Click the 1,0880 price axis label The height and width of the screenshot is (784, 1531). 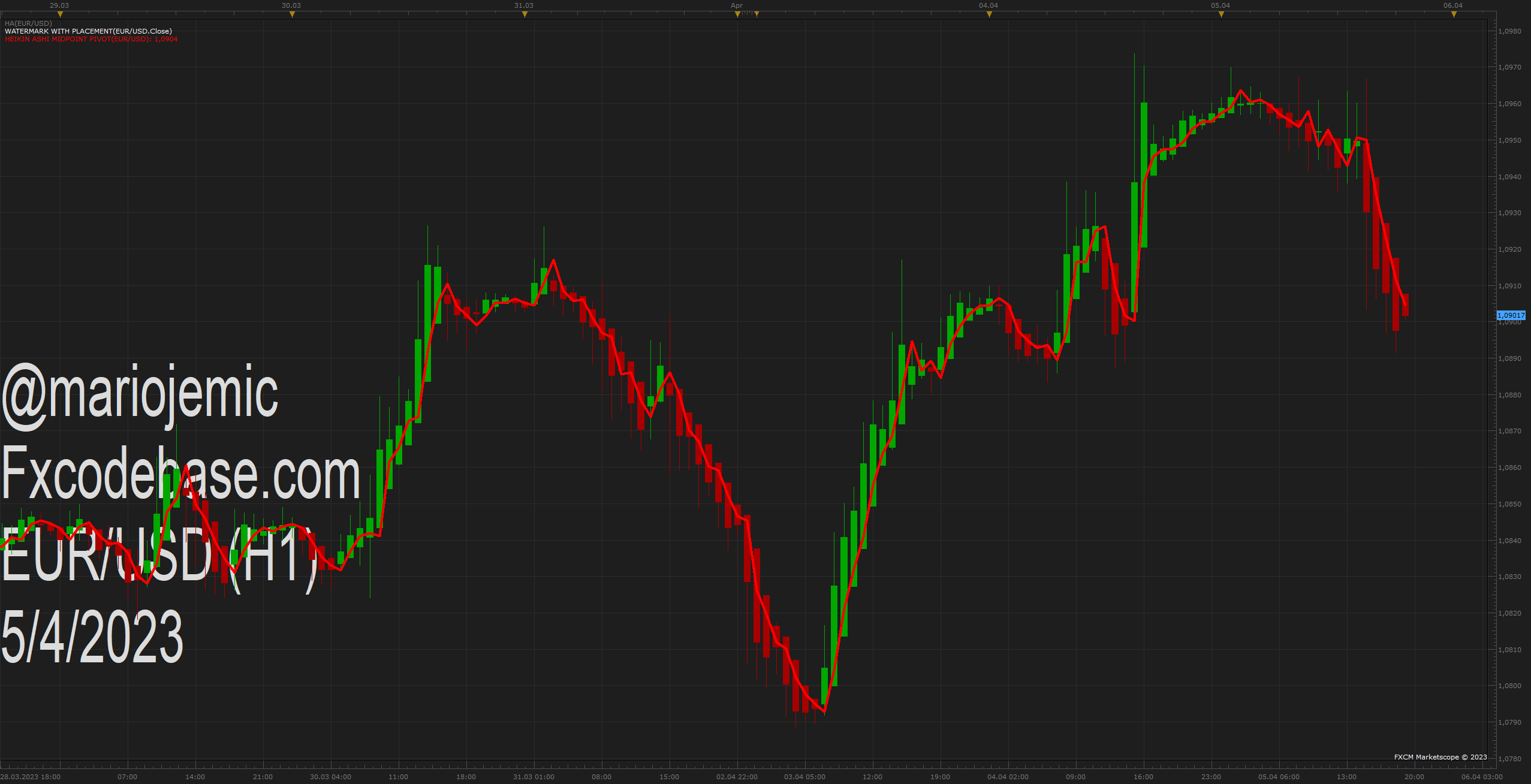tap(1509, 395)
